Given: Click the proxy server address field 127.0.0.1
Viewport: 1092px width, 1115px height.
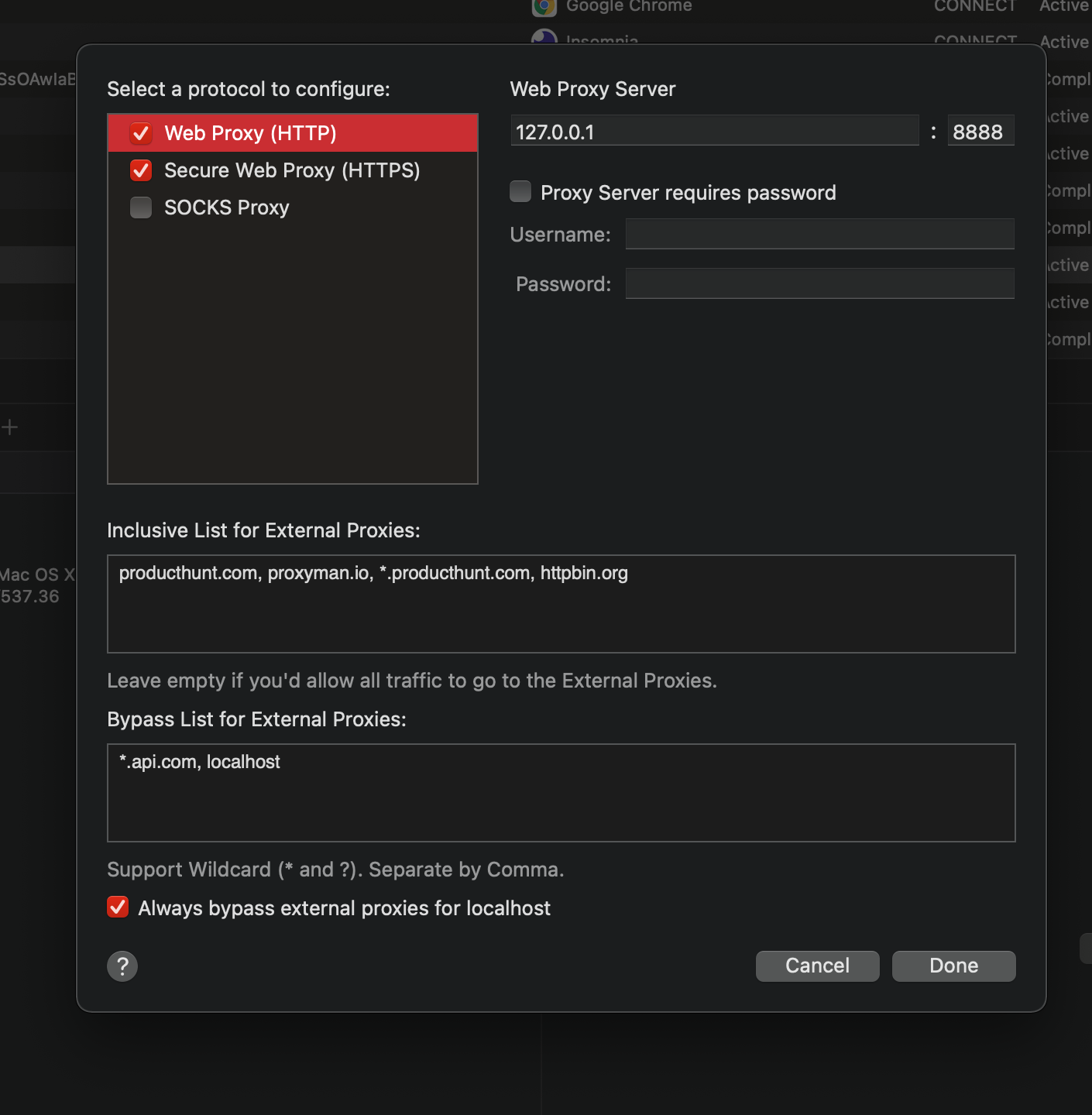Looking at the screenshot, I should [715, 131].
